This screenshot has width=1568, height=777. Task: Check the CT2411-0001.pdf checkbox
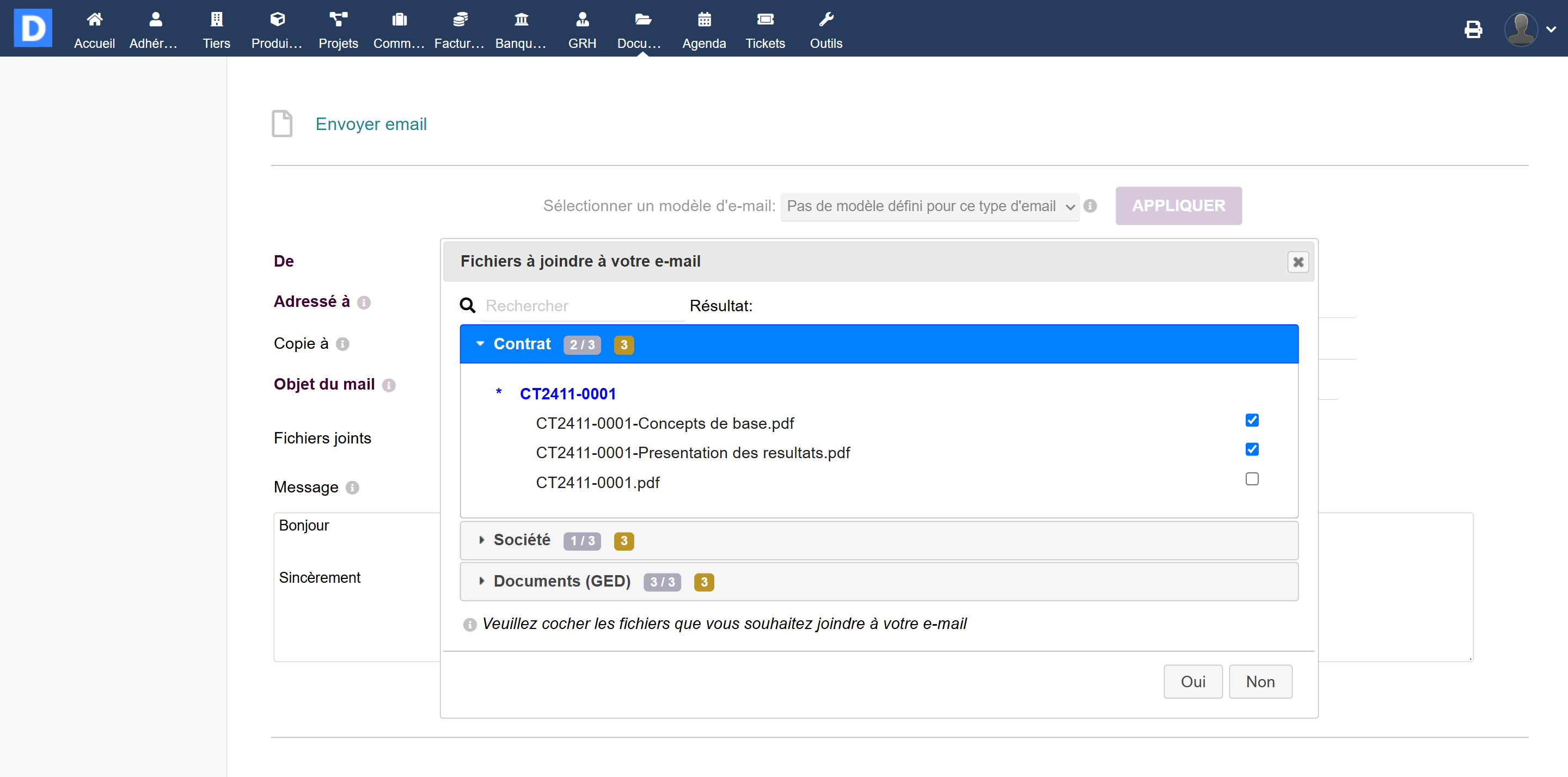pos(1252,479)
